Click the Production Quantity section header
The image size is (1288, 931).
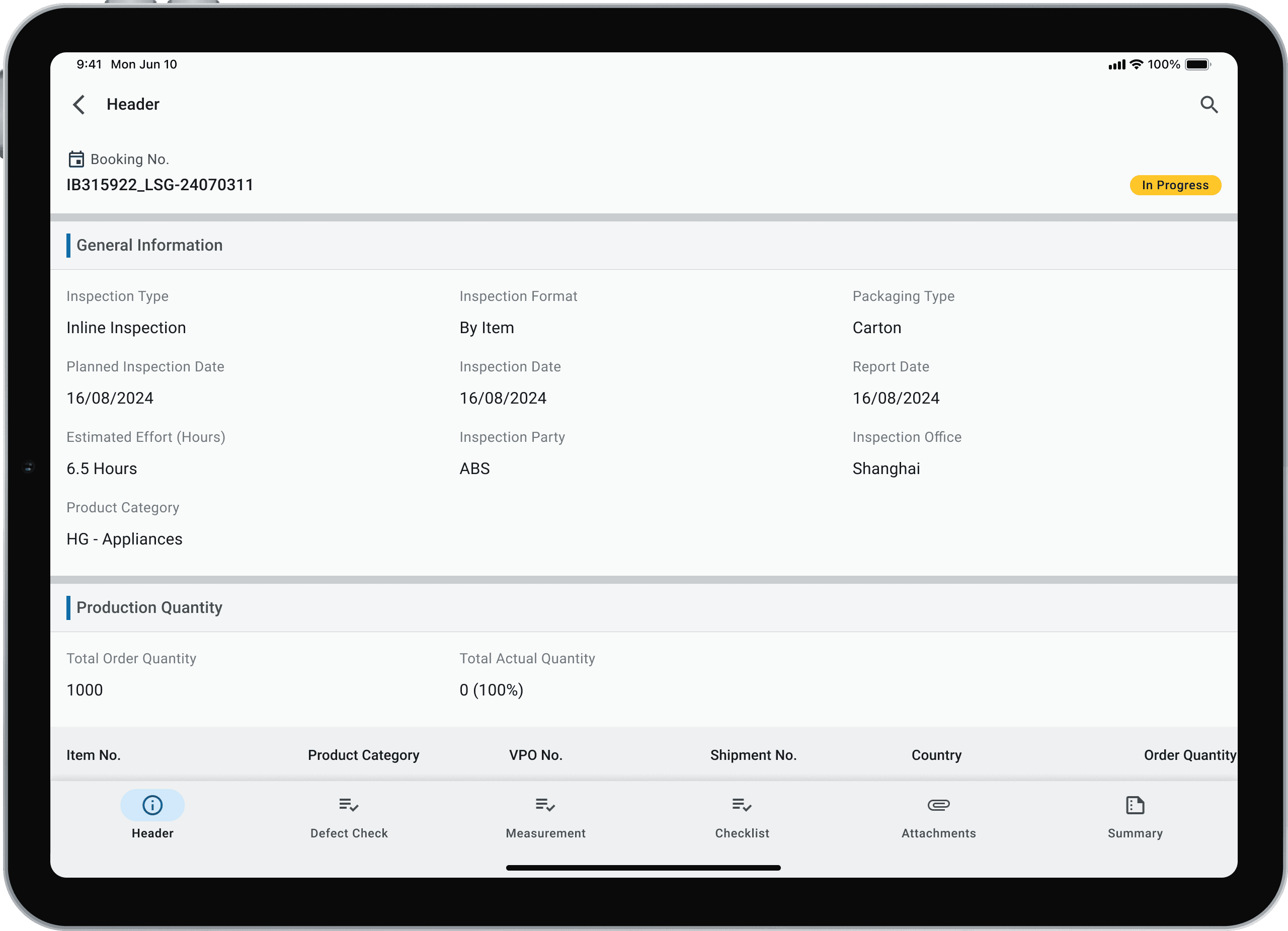(149, 608)
